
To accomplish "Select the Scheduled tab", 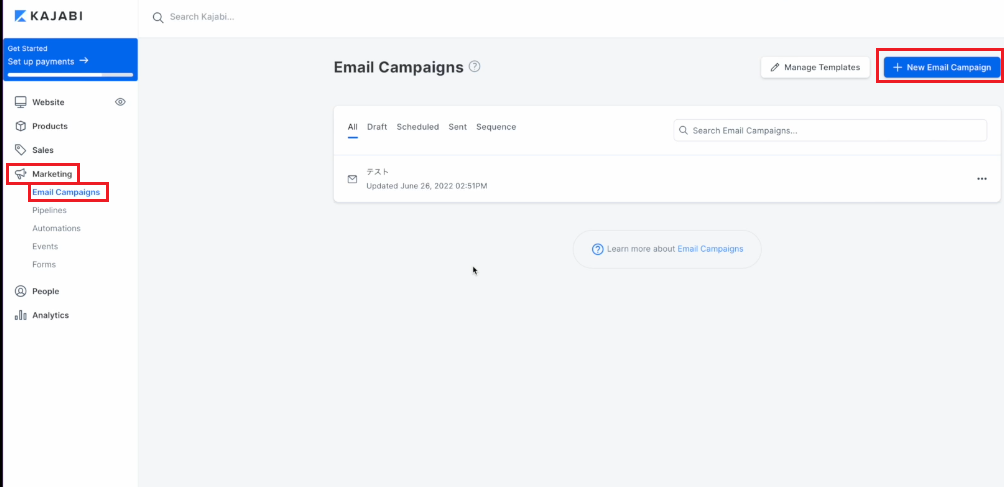I will (417, 127).
